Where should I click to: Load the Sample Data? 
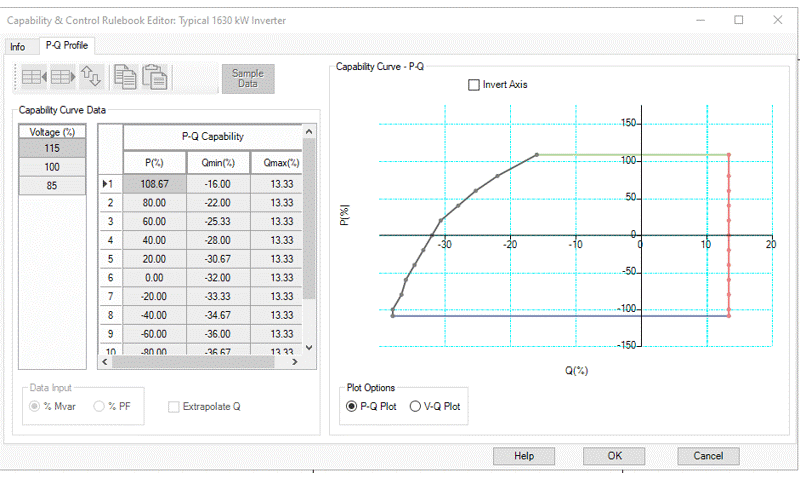click(247, 78)
